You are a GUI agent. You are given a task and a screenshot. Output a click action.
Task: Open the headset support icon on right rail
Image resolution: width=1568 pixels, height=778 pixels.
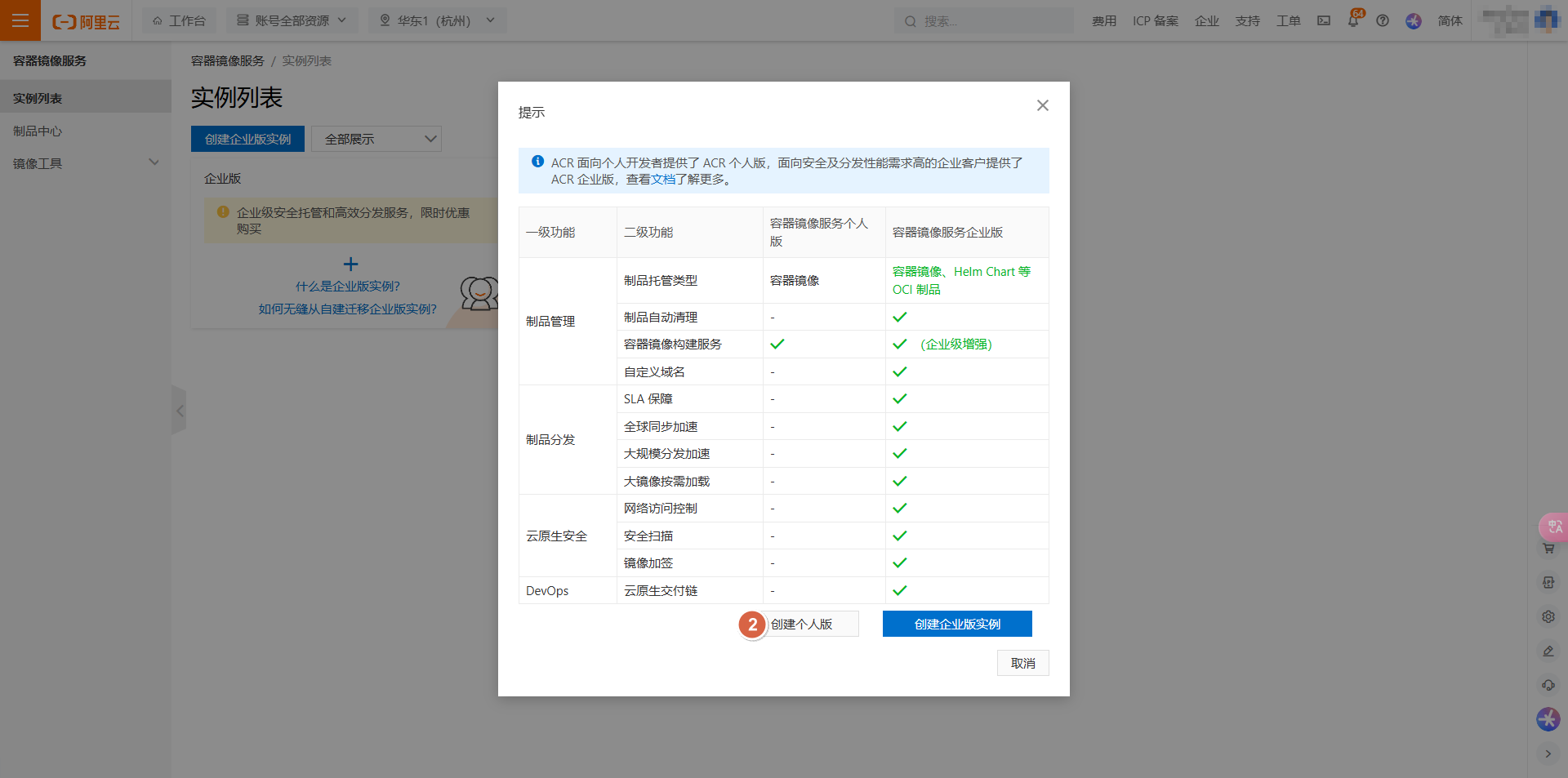click(x=1548, y=686)
